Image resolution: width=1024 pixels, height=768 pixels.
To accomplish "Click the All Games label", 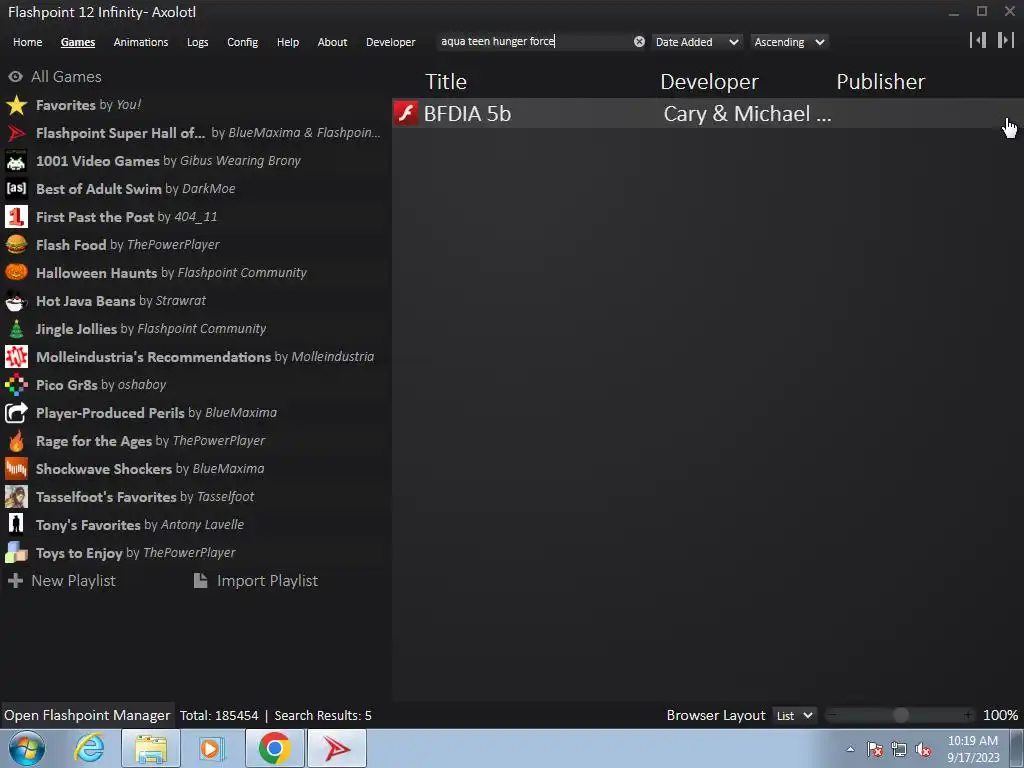I will [67, 77].
